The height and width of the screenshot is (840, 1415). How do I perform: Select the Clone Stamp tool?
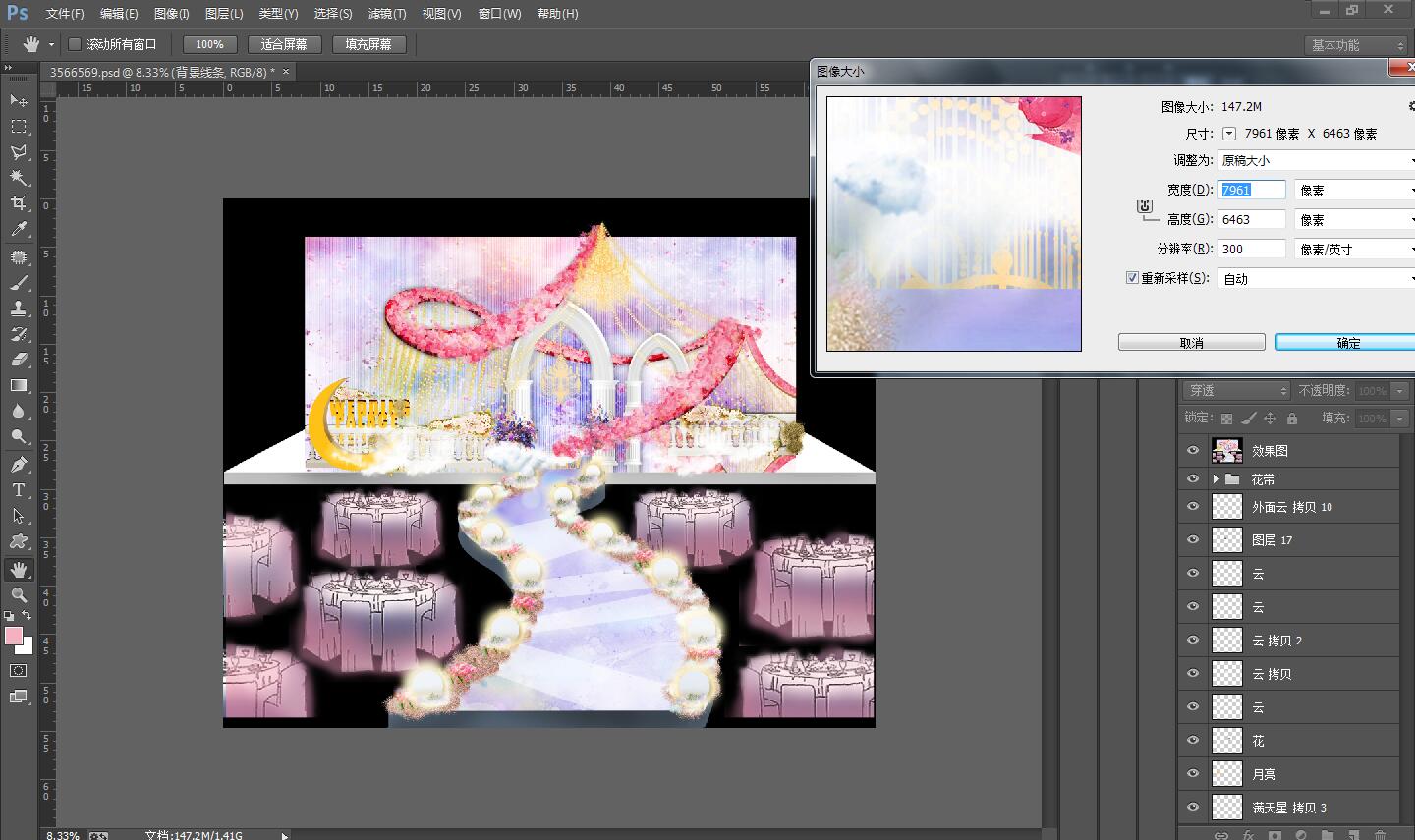pos(18,308)
